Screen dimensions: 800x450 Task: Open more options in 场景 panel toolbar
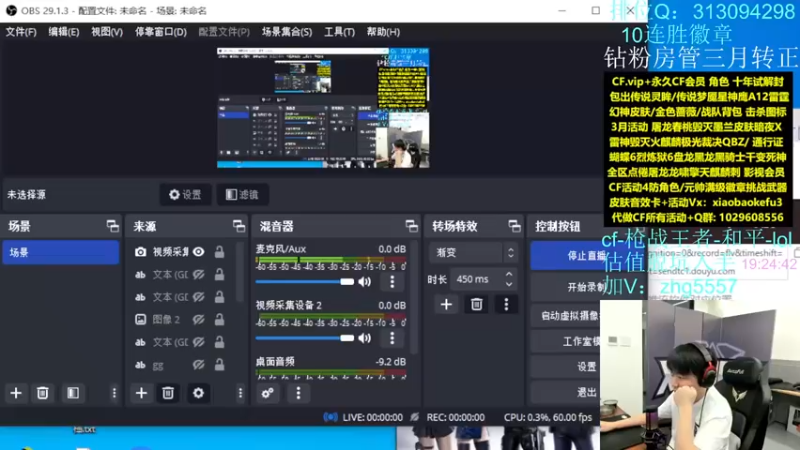point(114,393)
